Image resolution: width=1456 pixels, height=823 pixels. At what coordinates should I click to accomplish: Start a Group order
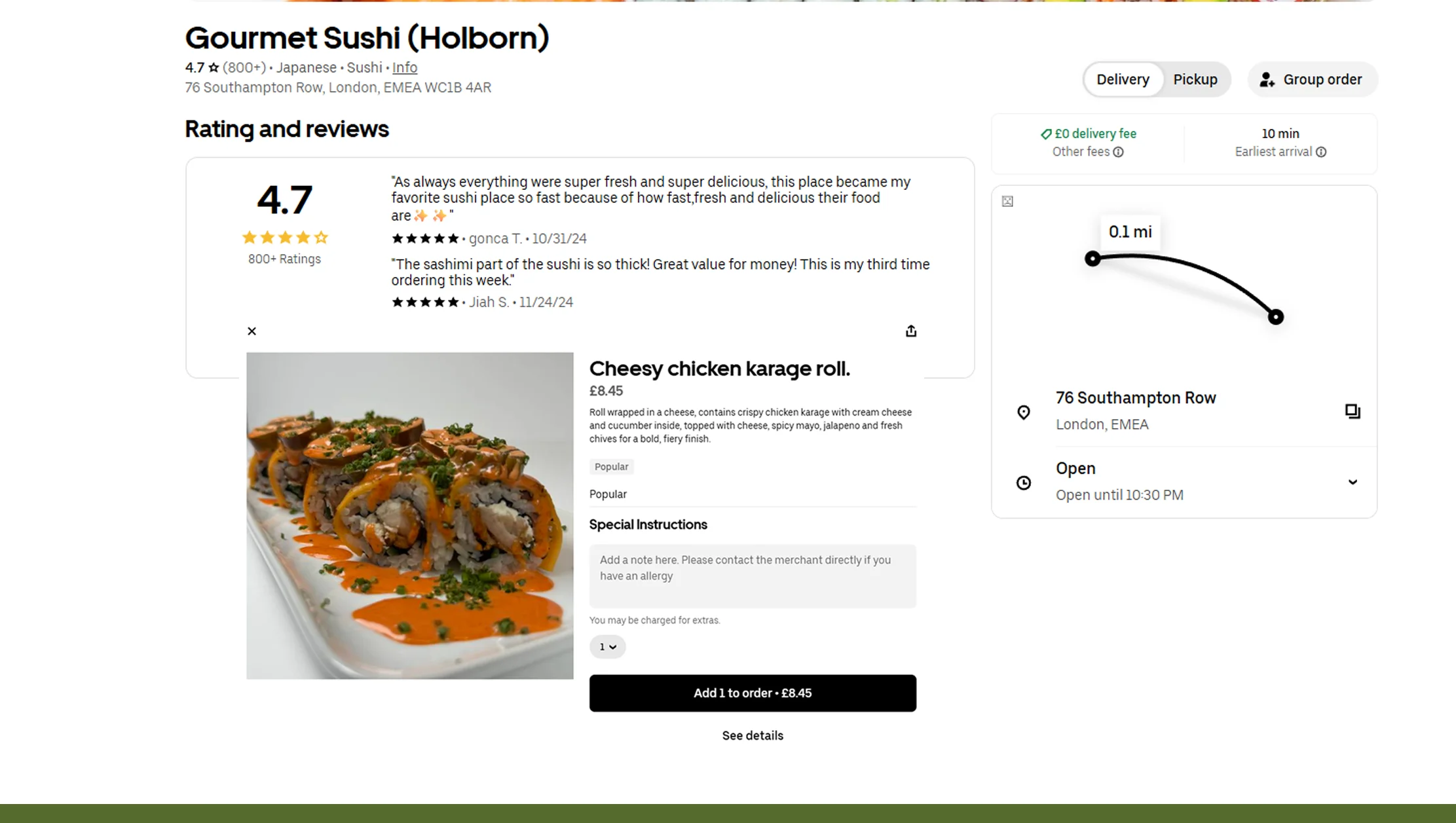pyautogui.click(x=1322, y=79)
